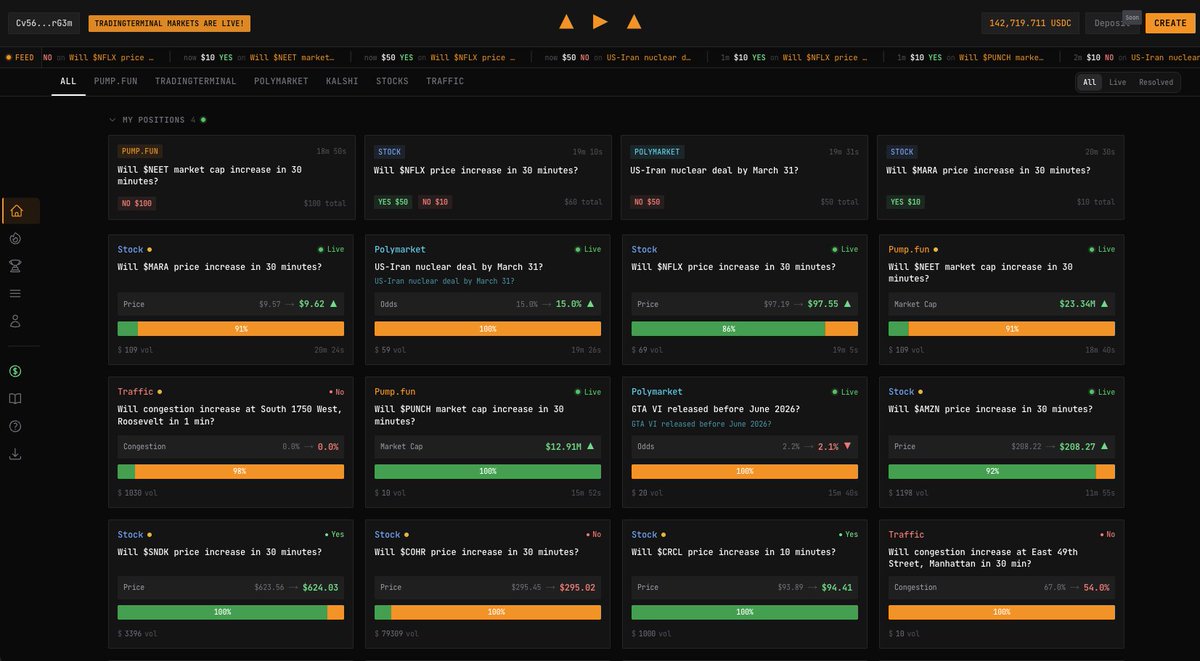Image resolution: width=1200 pixels, height=661 pixels.
Task: Switch to the PUMP.FUN tab
Action: (114, 81)
